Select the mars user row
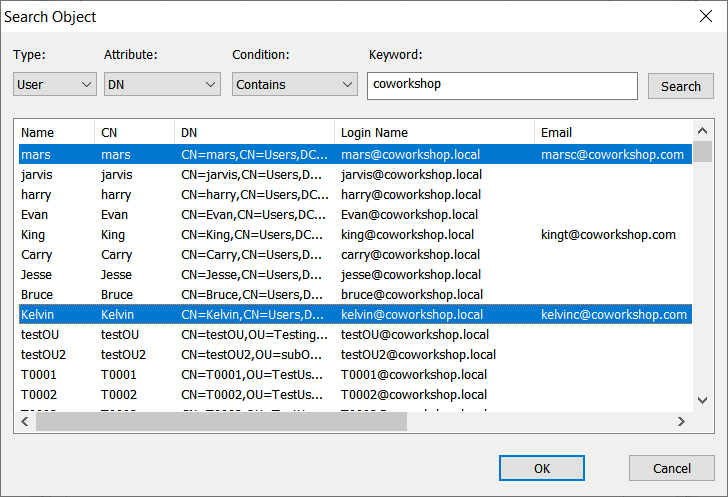 click(x=355, y=155)
